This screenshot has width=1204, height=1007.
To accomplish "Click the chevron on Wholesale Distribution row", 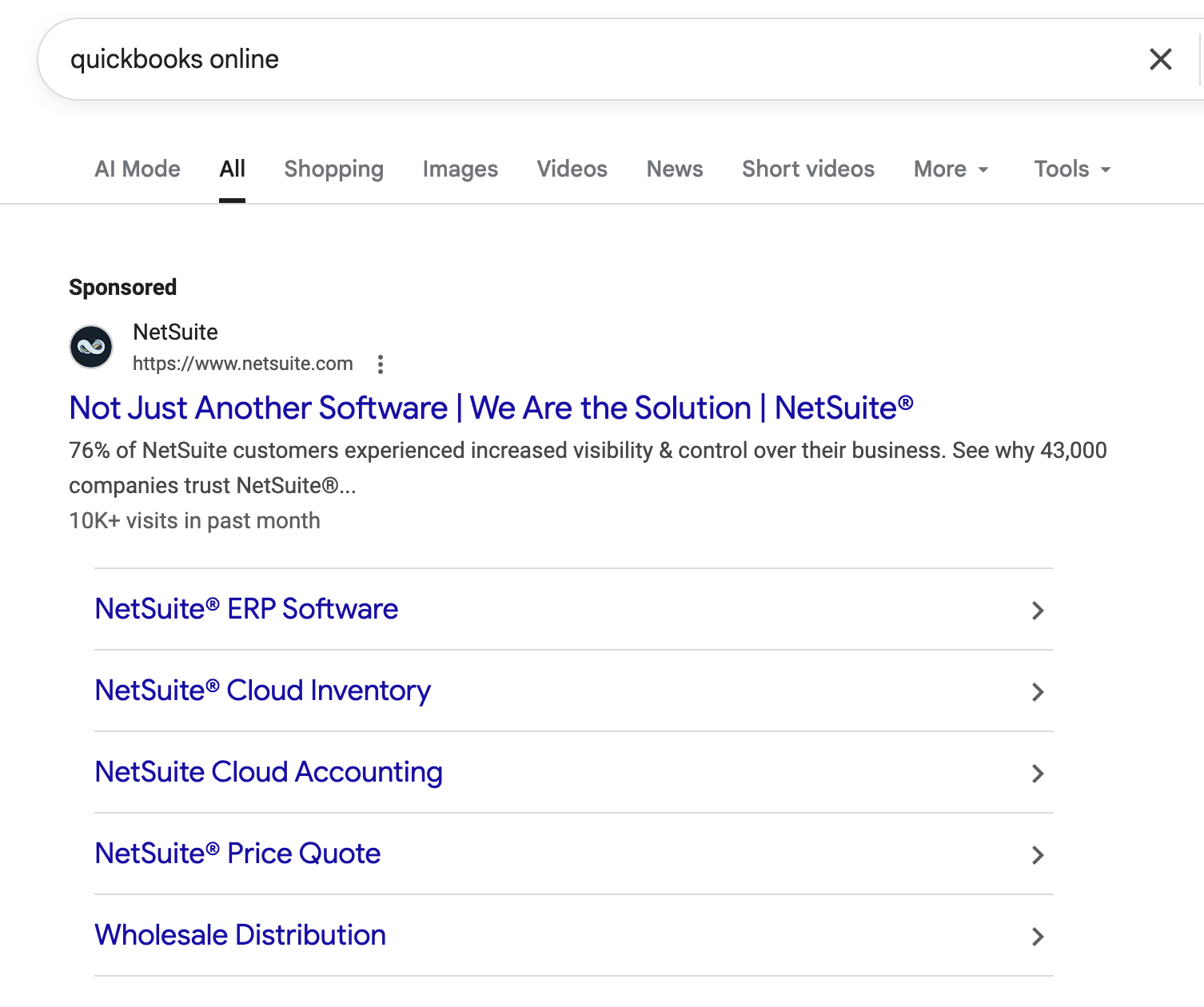I will coord(1037,937).
